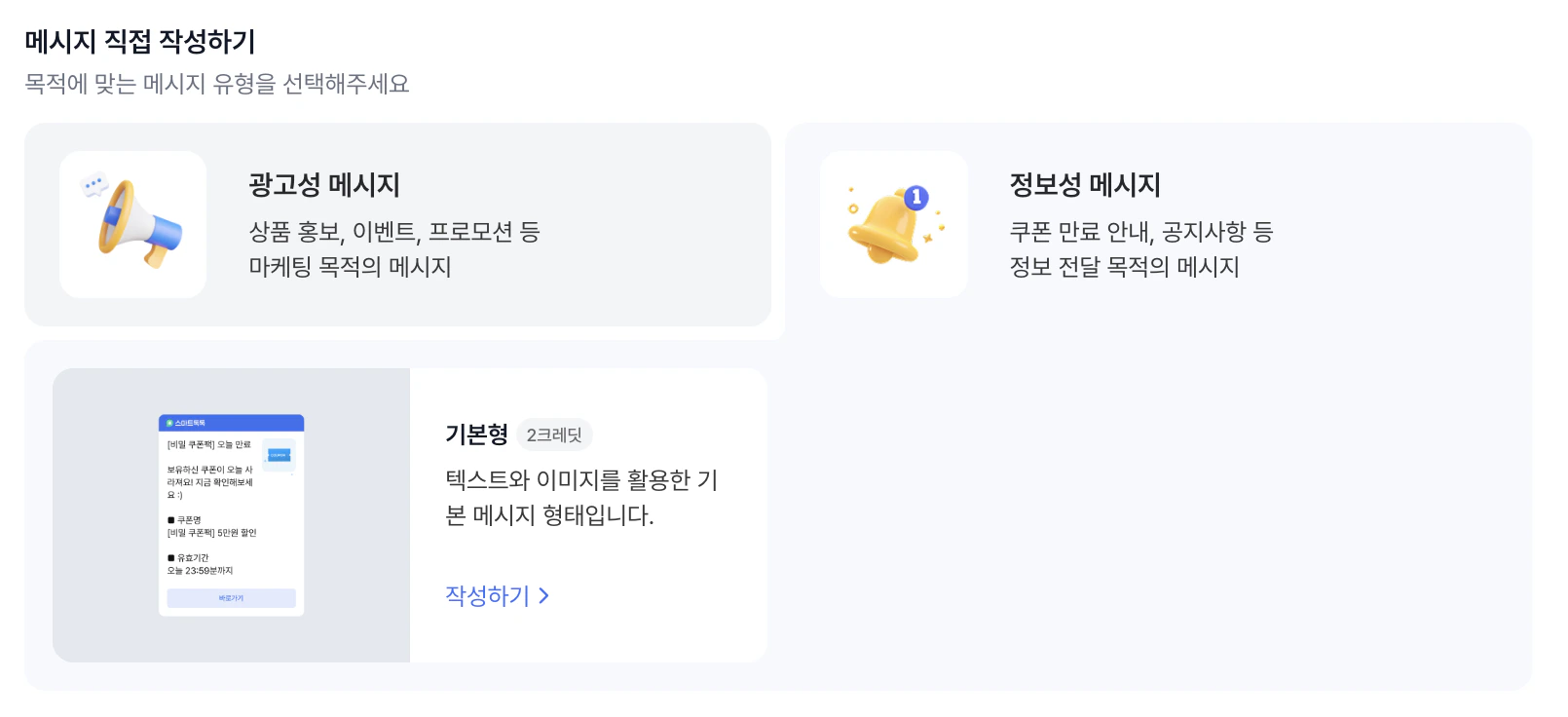
Task: Click the notification badge on the bell icon
Action: click(916, 198)
